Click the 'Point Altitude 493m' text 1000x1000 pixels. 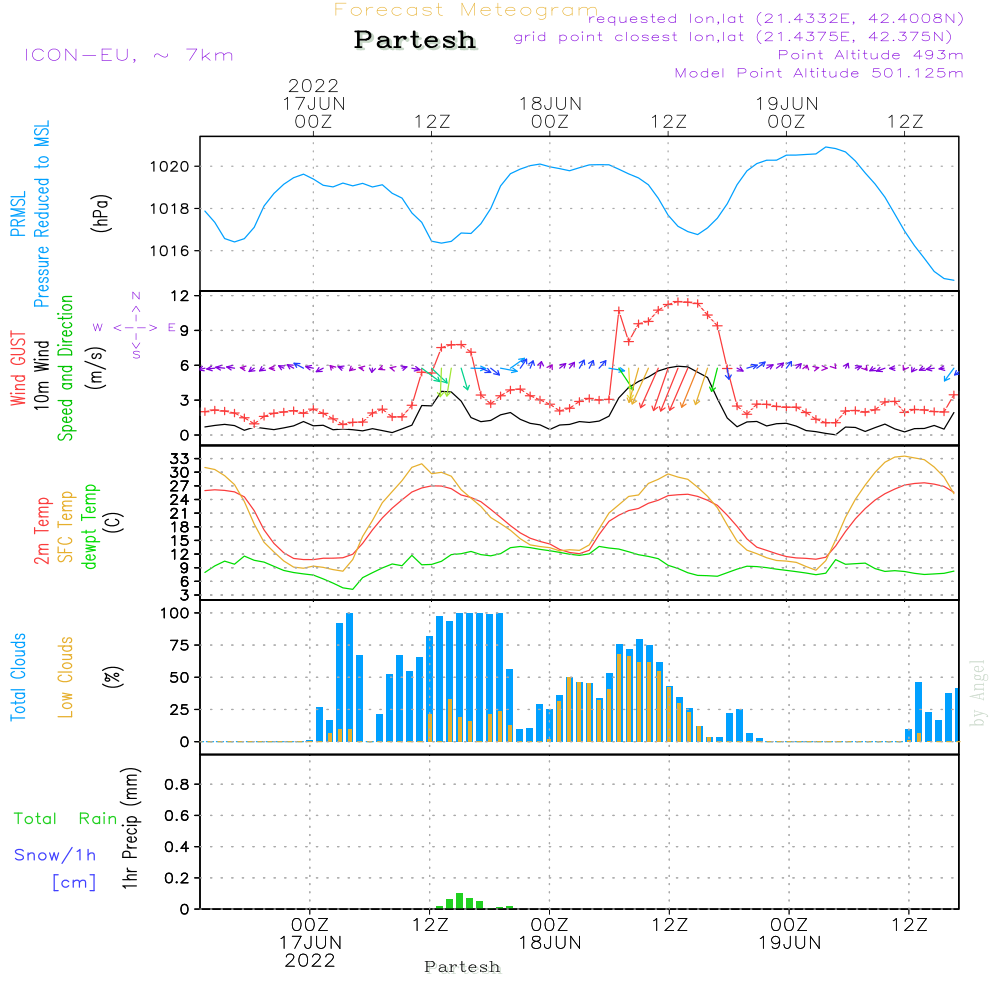click(x=871, y=55)
